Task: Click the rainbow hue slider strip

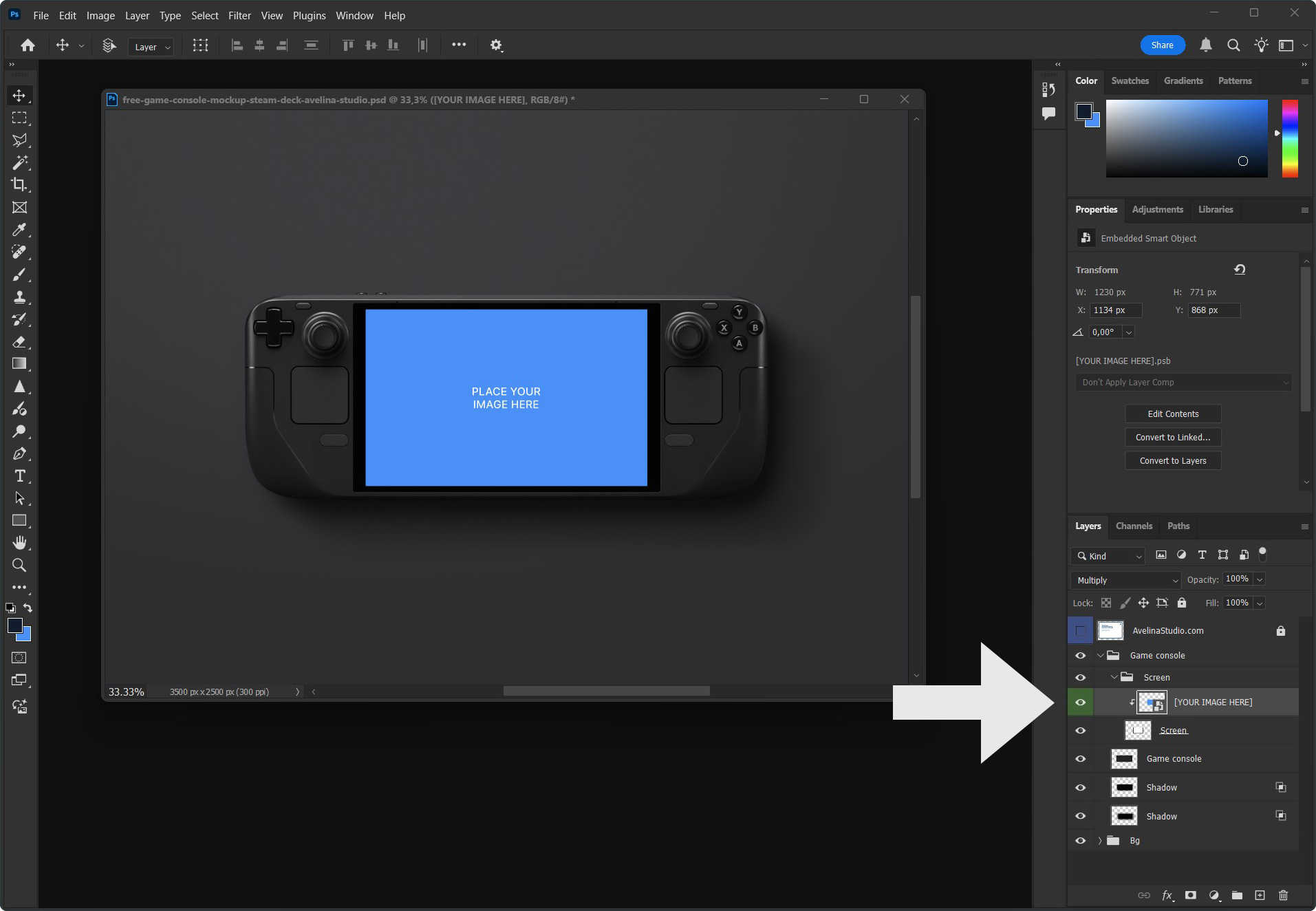Action: (x=1290, y=138)
